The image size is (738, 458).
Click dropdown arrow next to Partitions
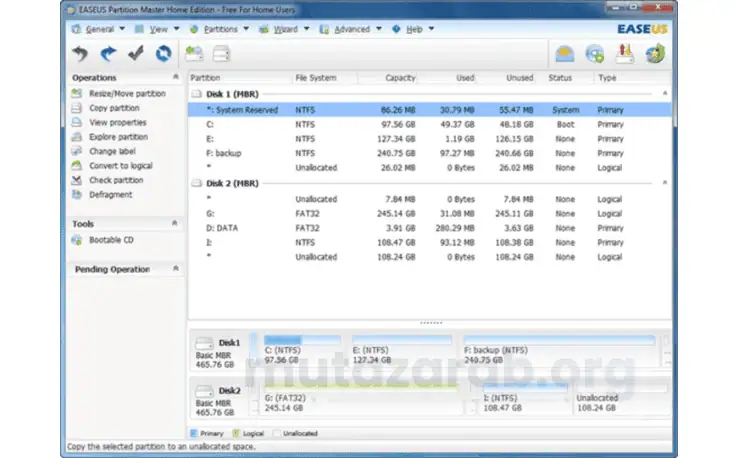[x=246, y=29]
